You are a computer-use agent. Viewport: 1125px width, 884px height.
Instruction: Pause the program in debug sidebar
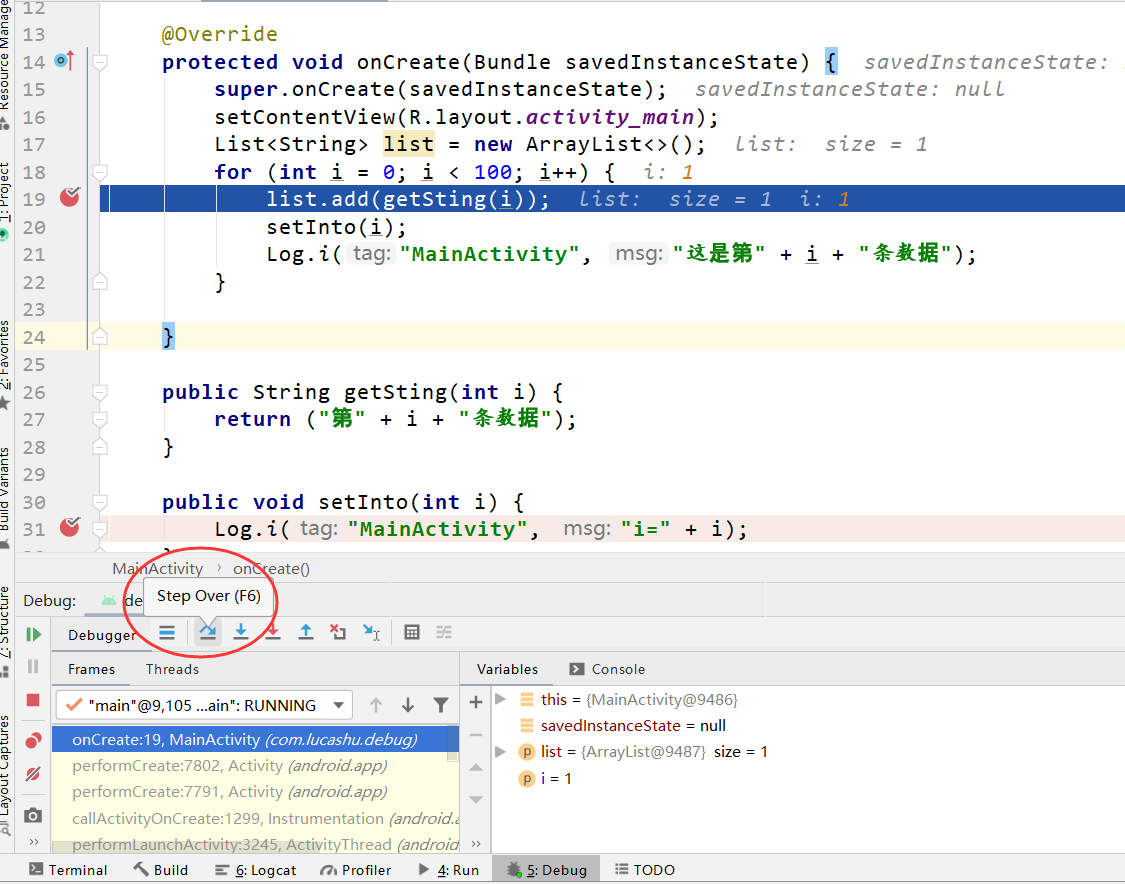[x=33, y=667]
